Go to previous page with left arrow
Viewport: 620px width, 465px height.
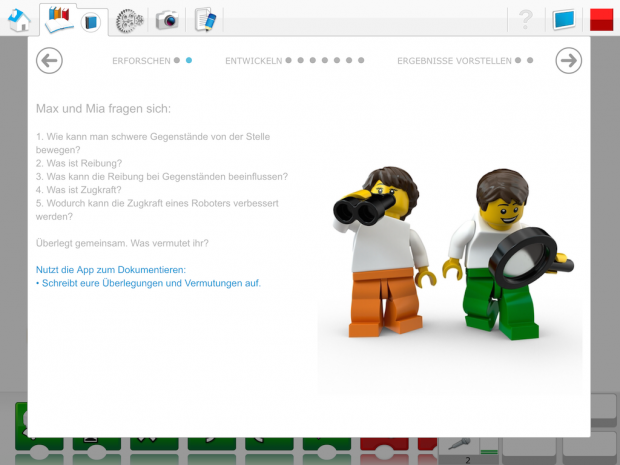pyautogui.click(x=49, y=60)
